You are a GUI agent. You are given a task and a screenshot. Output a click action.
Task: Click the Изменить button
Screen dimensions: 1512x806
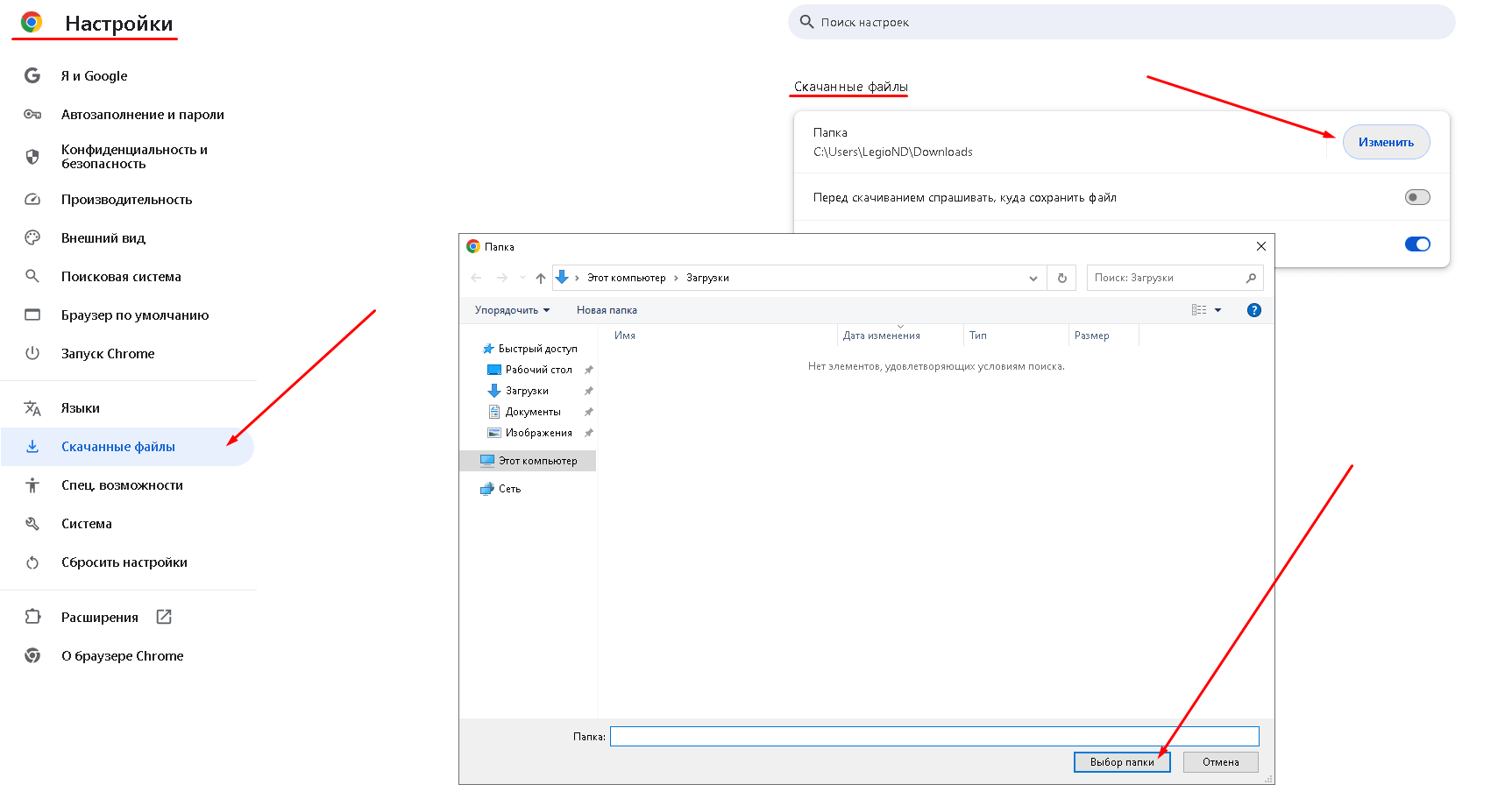tap(1386, 142)
